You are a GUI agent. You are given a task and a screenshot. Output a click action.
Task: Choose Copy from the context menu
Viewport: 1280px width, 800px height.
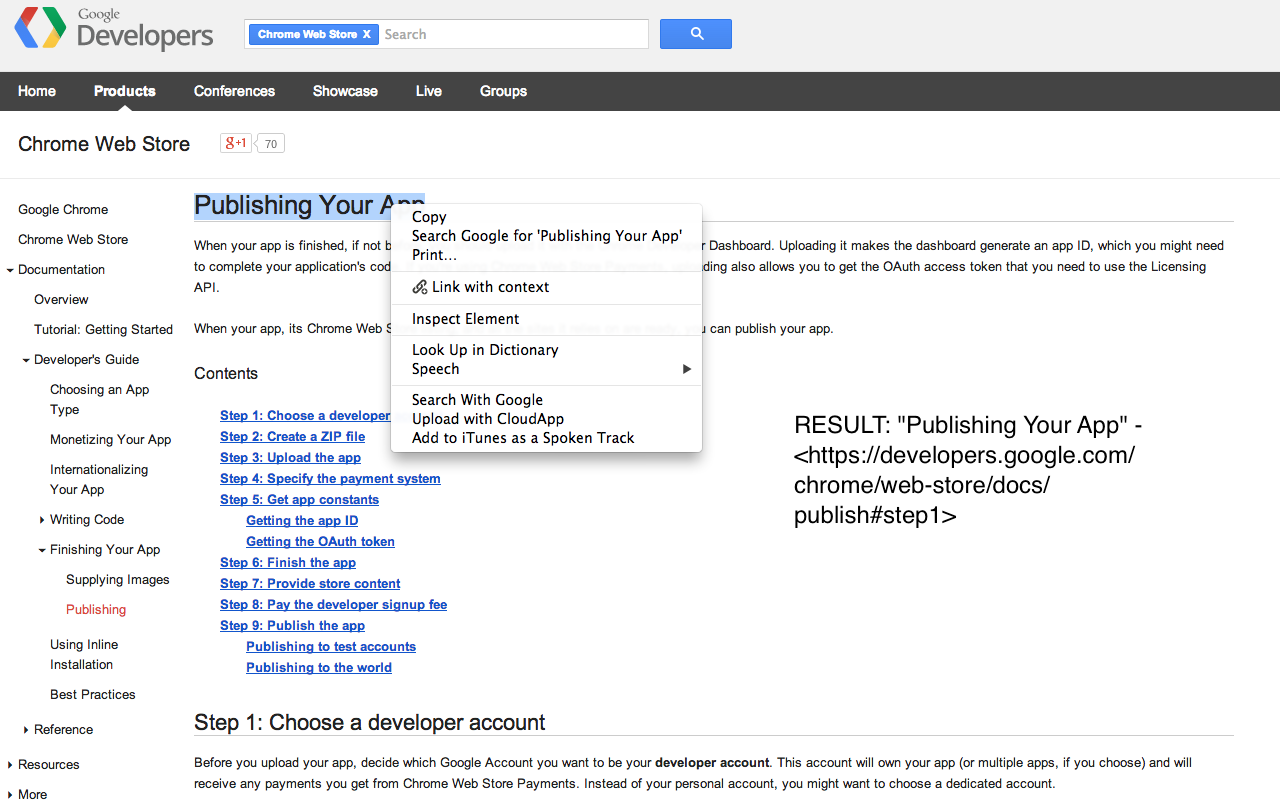(x=546, y=217)
